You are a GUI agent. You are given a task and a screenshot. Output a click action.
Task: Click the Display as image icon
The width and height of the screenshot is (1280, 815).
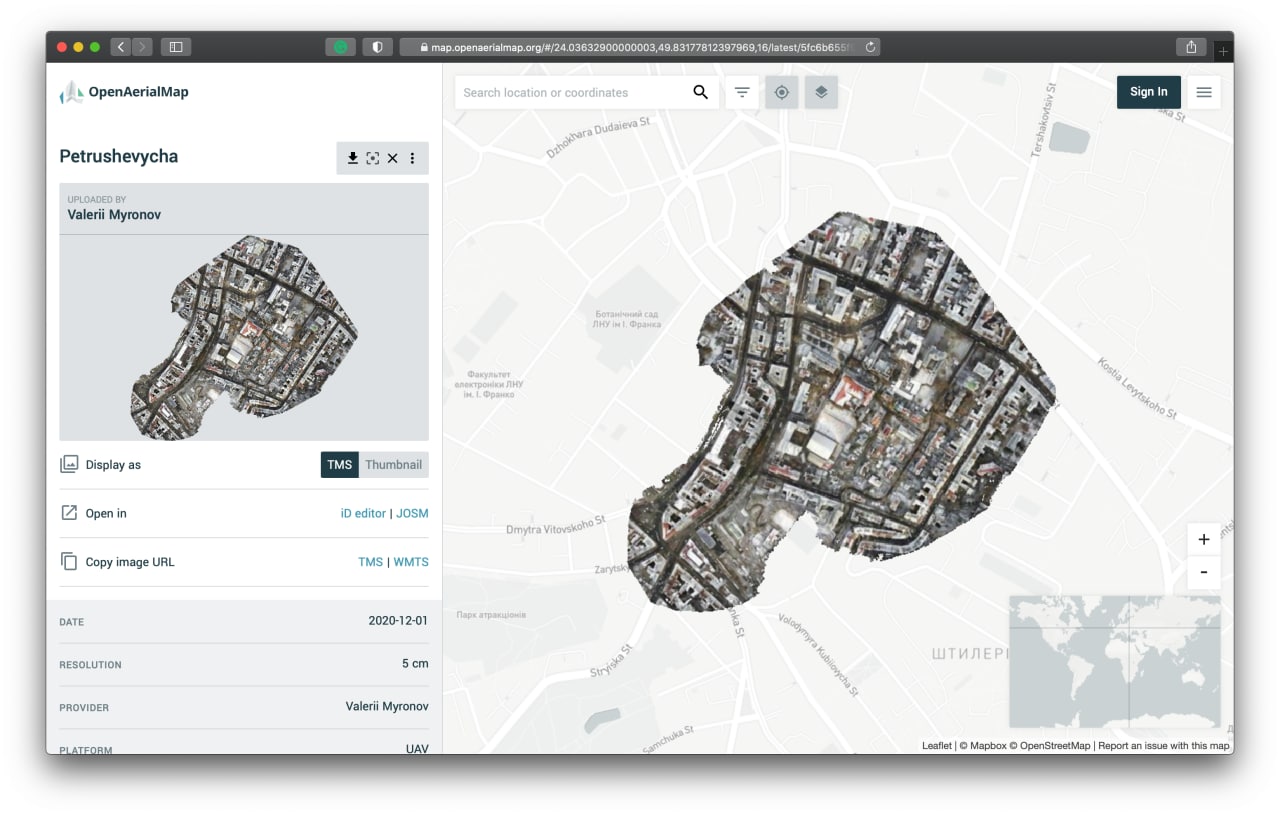click(69, 464)
